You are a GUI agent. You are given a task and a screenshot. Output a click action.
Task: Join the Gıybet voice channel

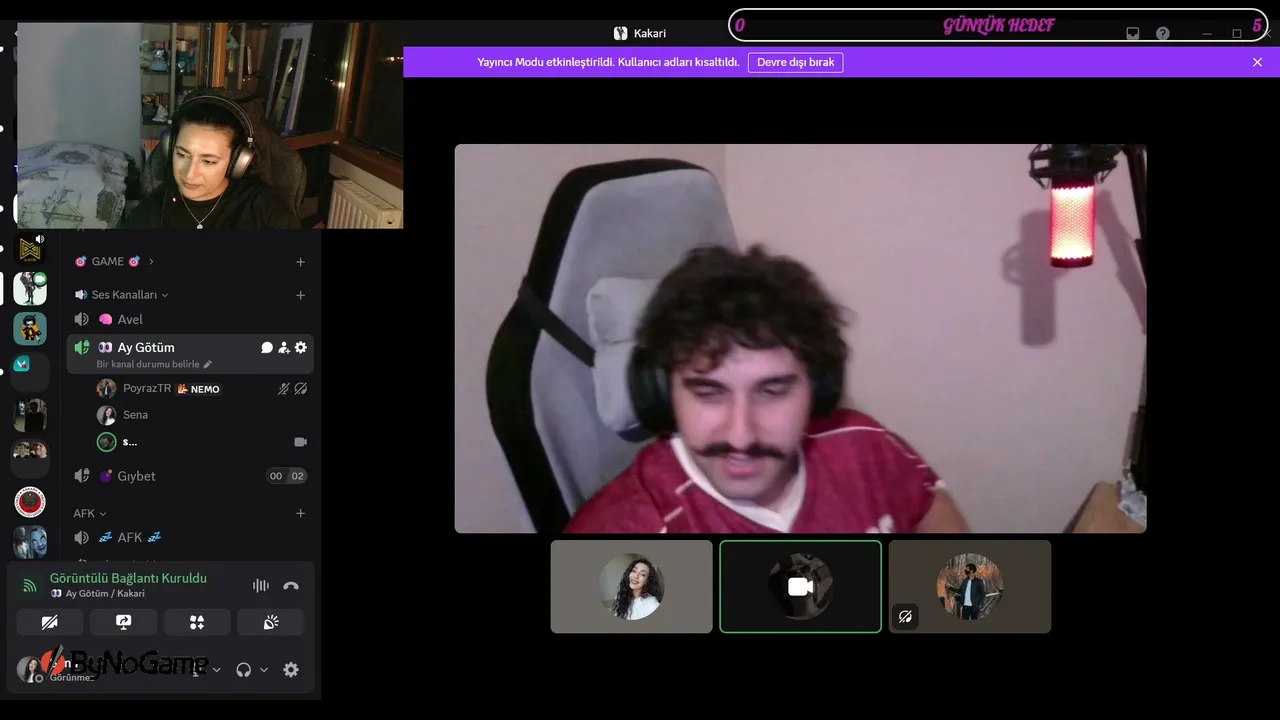coord(190,476)
